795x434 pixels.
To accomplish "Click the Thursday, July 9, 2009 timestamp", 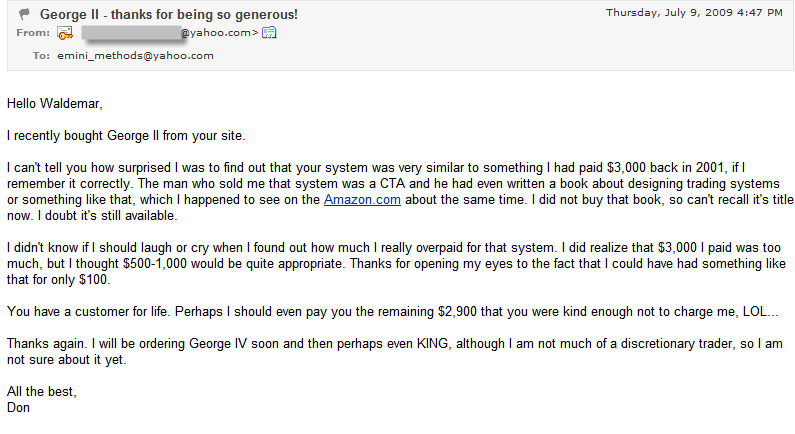I will 694,13.
